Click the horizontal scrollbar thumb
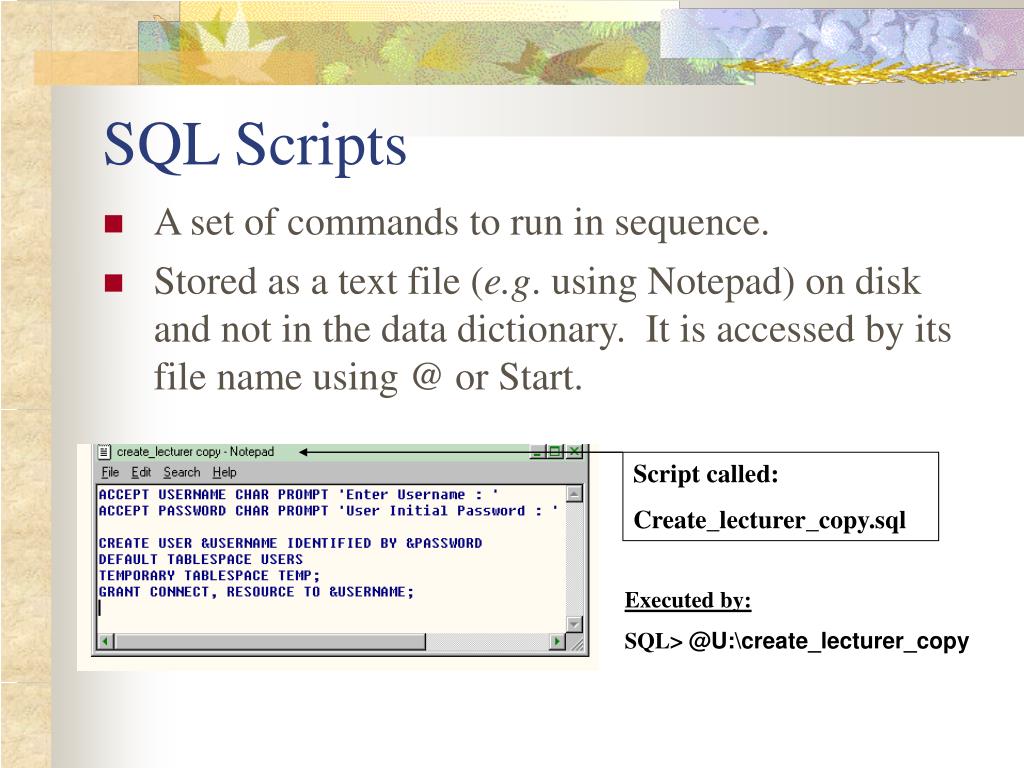 click(x=270, y=642)
